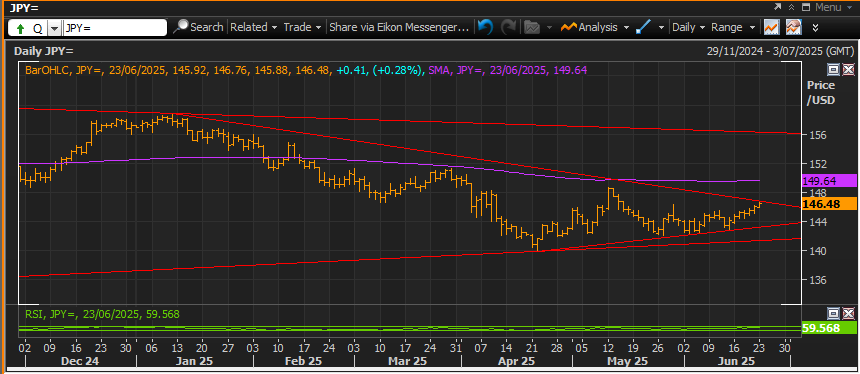Click the pop-out arrow icon in title bar
Viewport: 860px width, 374px height.
pyautogui.click(x=778, y=7)
